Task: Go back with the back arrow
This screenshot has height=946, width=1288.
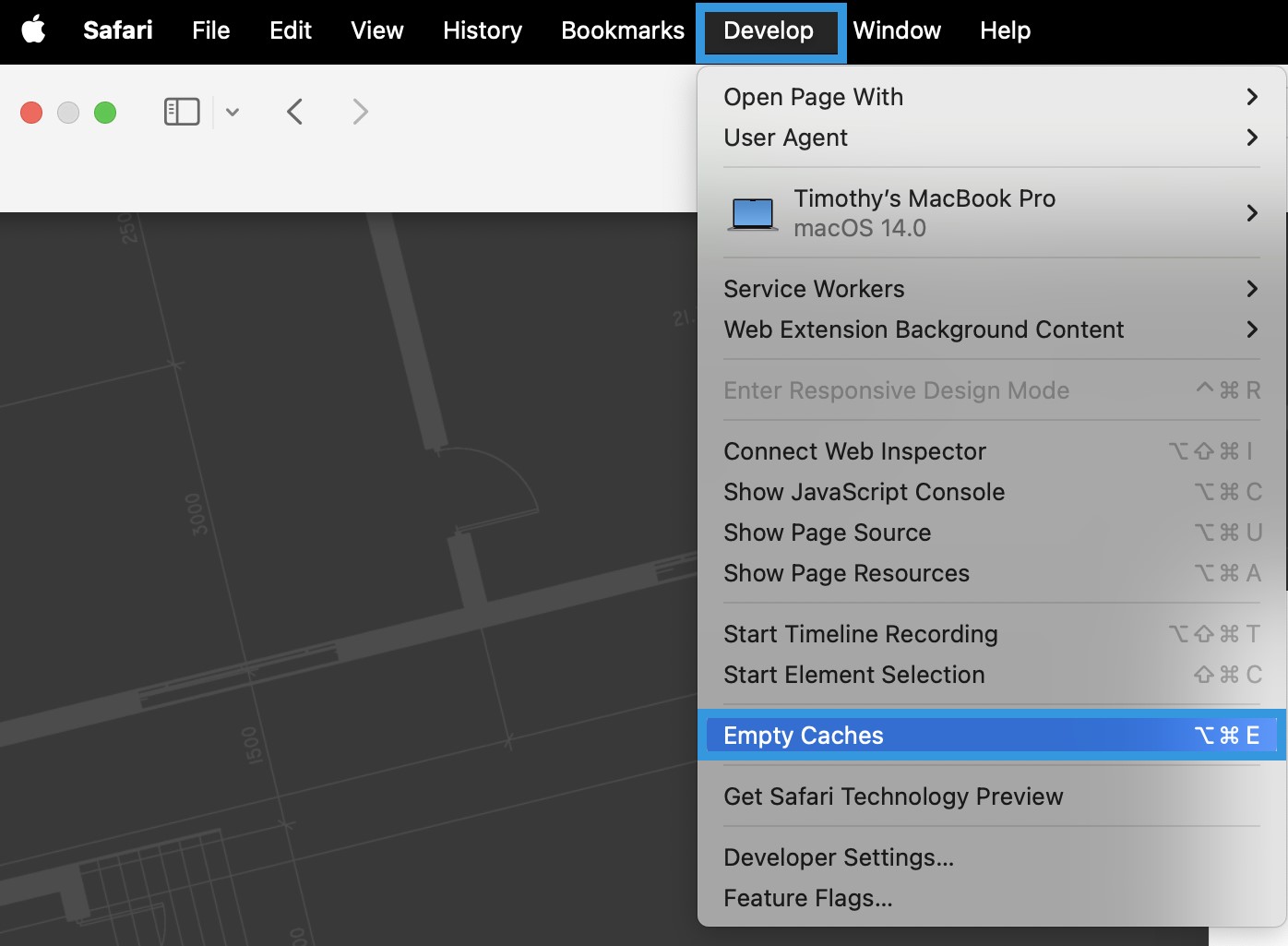Action: tap(294, 113)
